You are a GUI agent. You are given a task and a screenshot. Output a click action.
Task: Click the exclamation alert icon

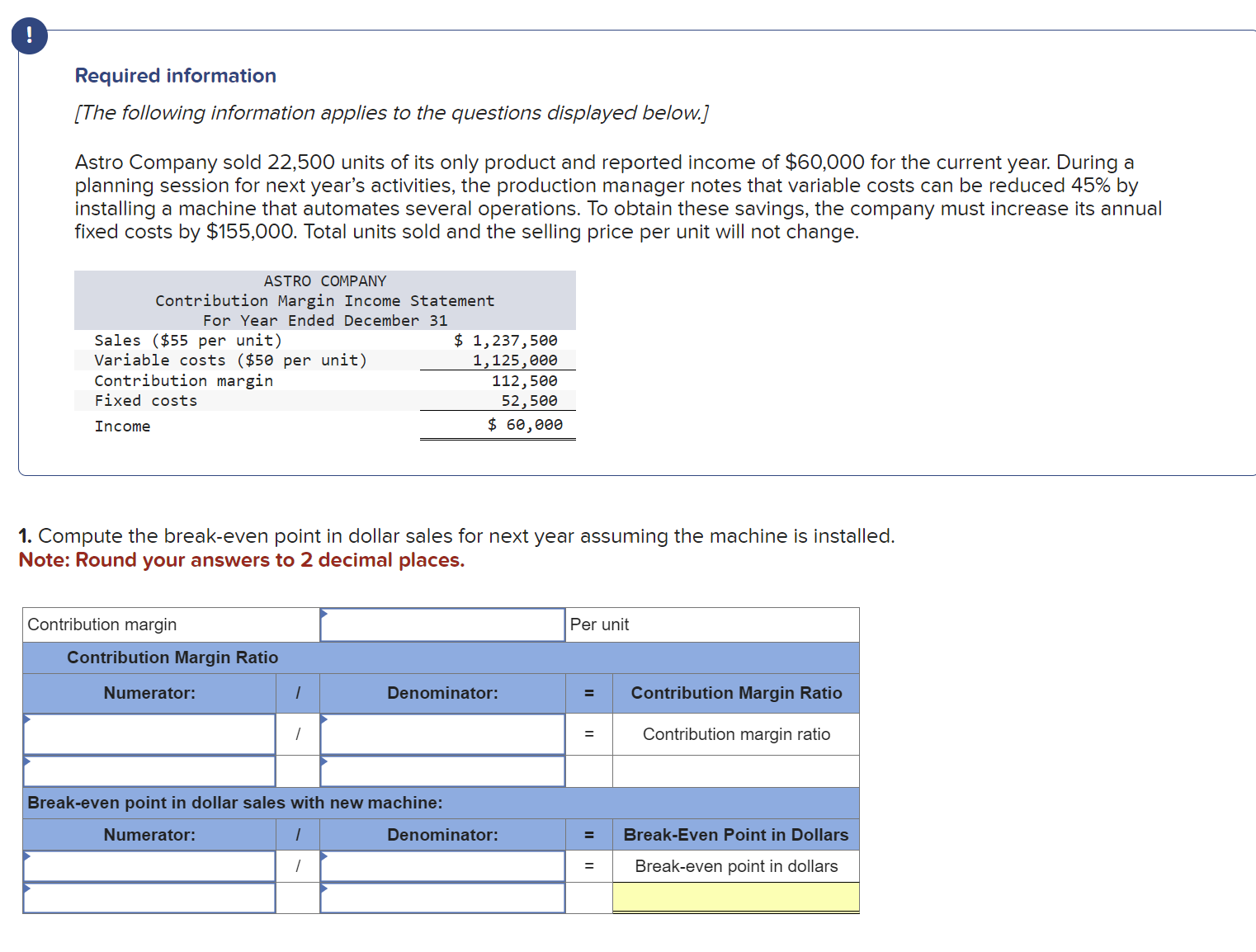tap(30, 36)
